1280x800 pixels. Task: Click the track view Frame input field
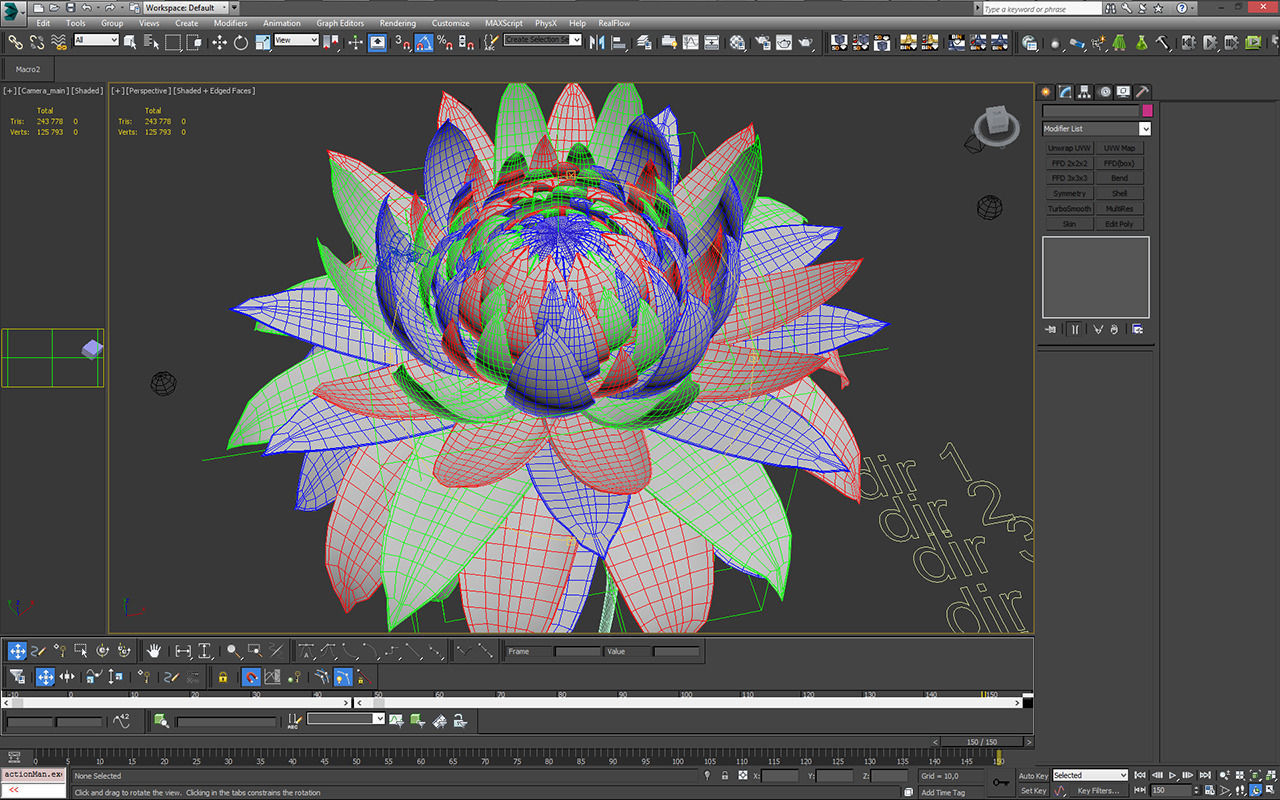click(578, 651)
